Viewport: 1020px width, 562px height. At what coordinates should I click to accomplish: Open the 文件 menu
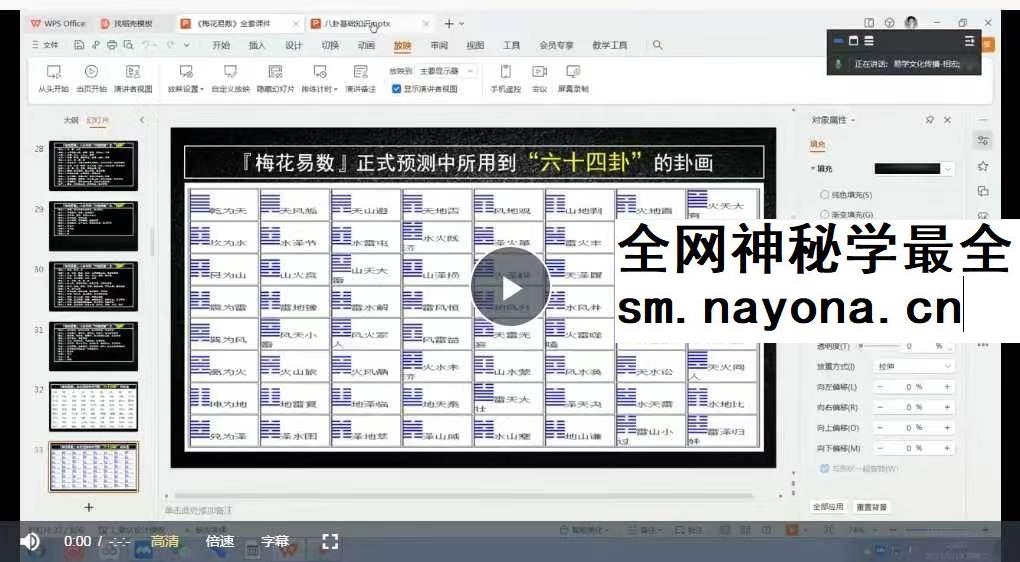(x=45, y=45)
